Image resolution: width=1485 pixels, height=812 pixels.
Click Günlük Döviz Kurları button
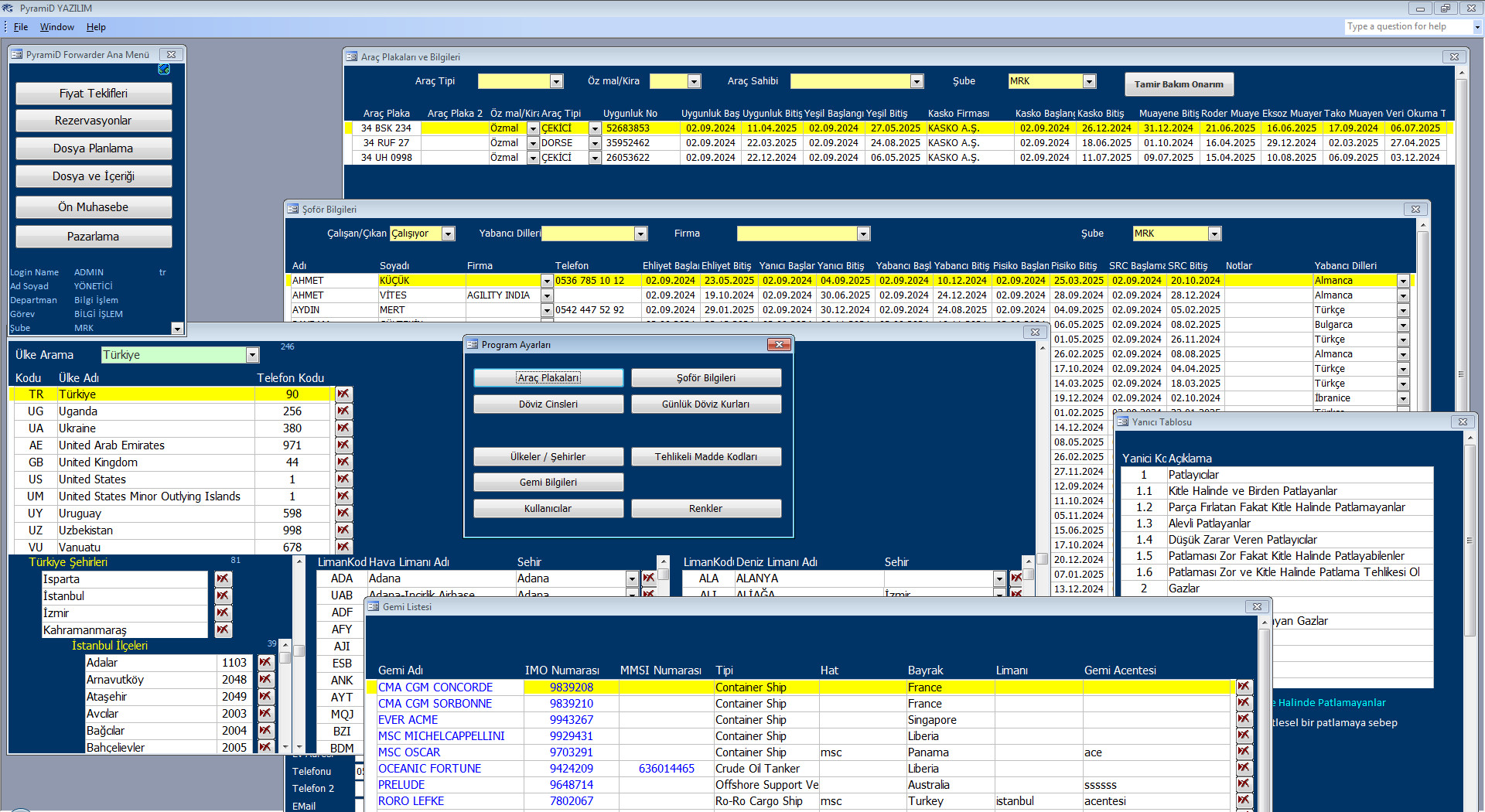(x=706, y=404)
